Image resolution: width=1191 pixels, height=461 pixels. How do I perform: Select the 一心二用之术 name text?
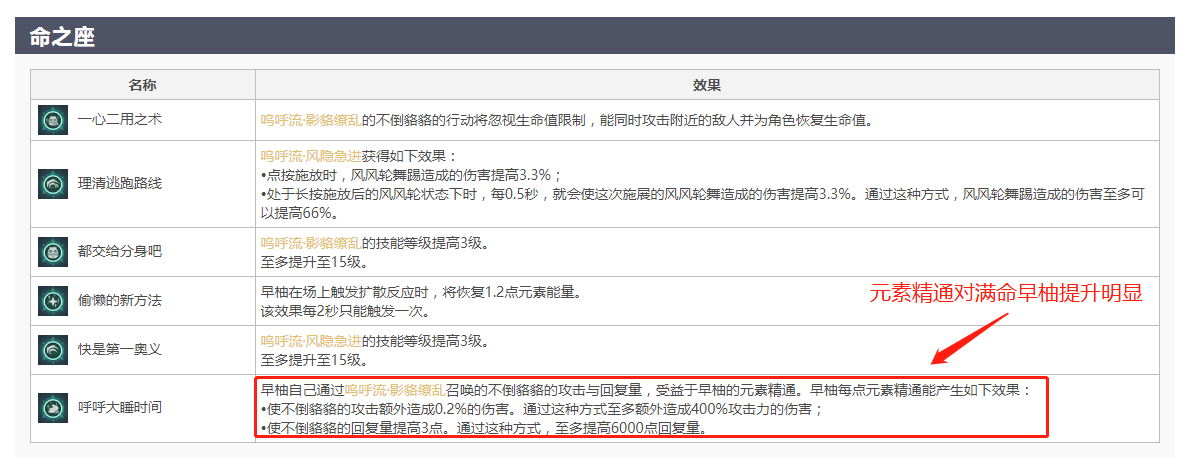point(119,120)
